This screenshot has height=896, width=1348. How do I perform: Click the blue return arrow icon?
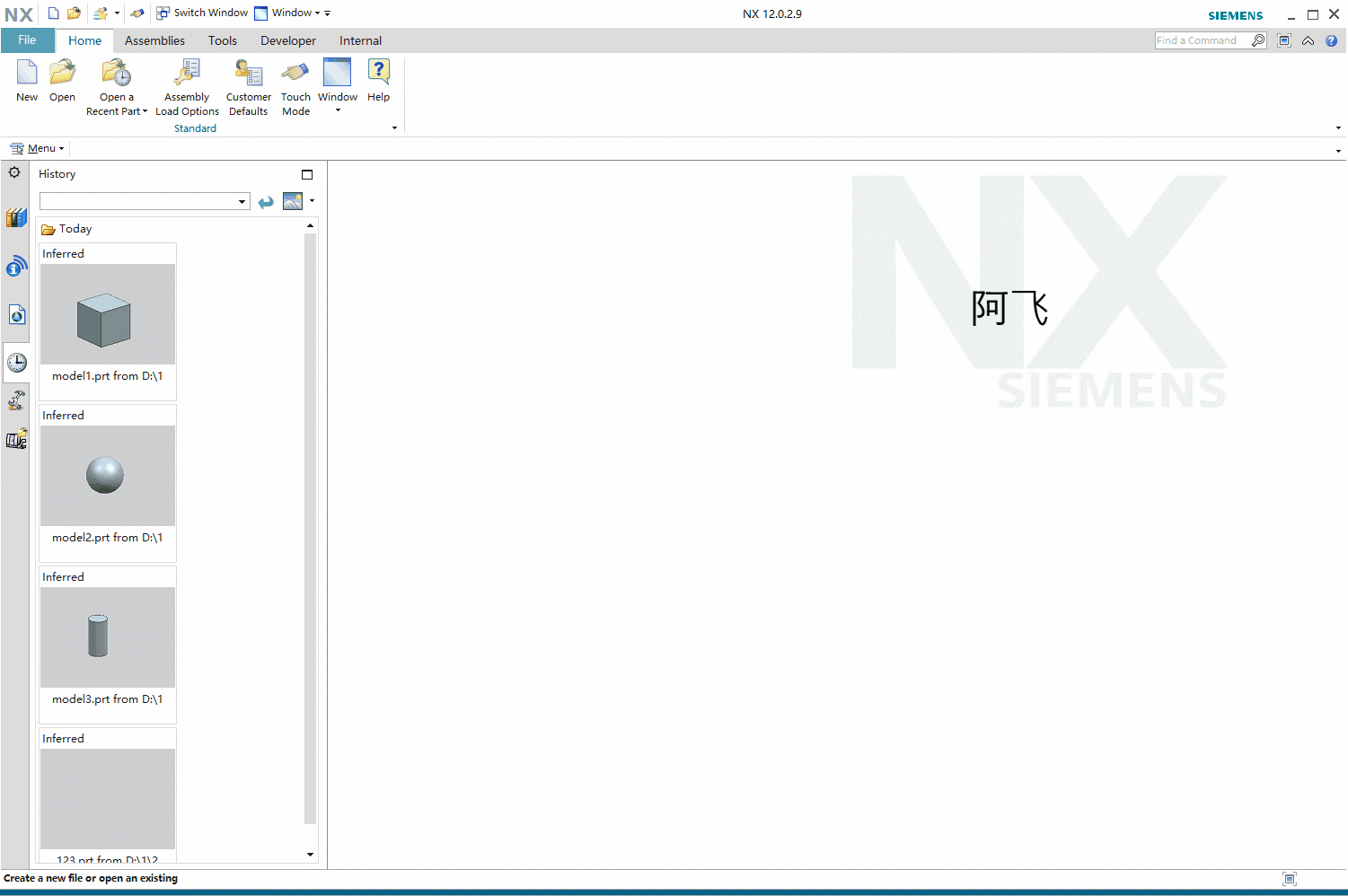click(x=266, y=202)
